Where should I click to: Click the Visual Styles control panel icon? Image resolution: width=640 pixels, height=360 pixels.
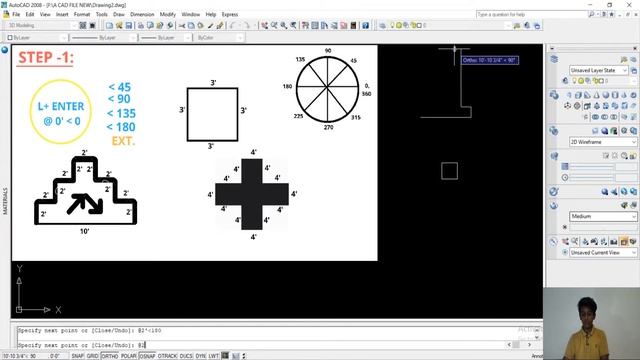[x=554, y=131]
